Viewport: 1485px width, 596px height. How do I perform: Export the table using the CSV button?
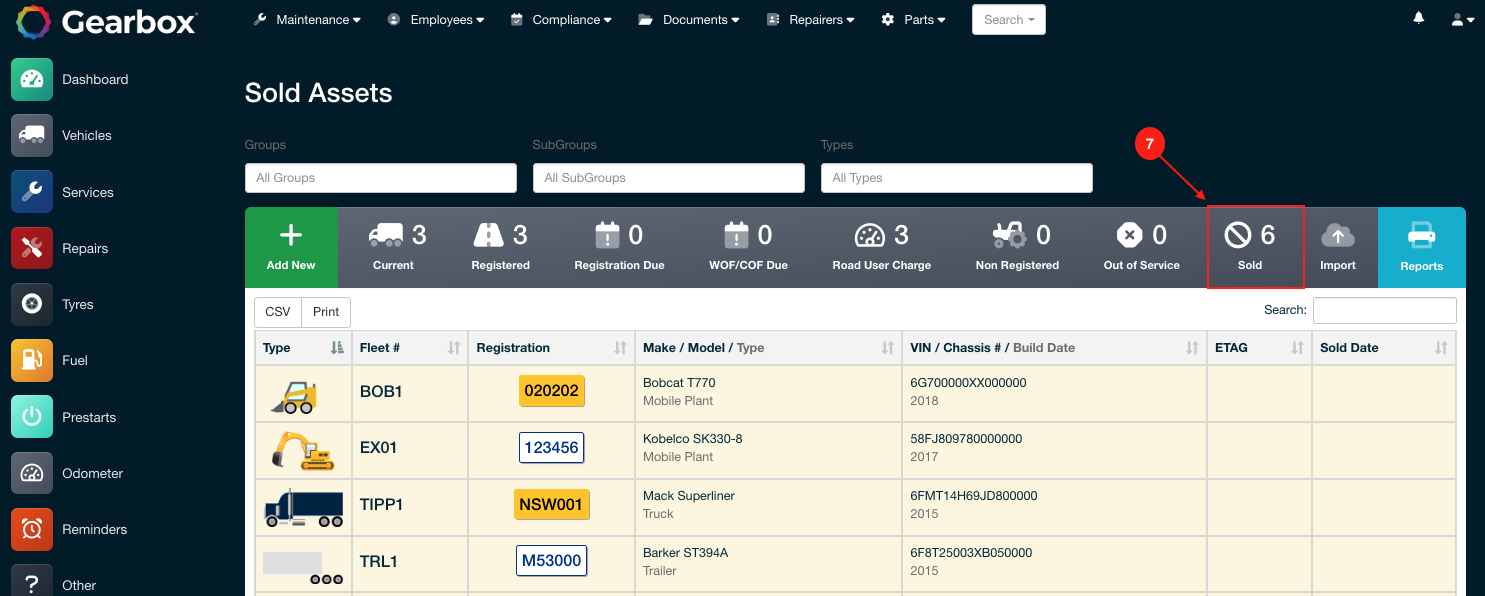pyautogui.click(x=277, y=311)
